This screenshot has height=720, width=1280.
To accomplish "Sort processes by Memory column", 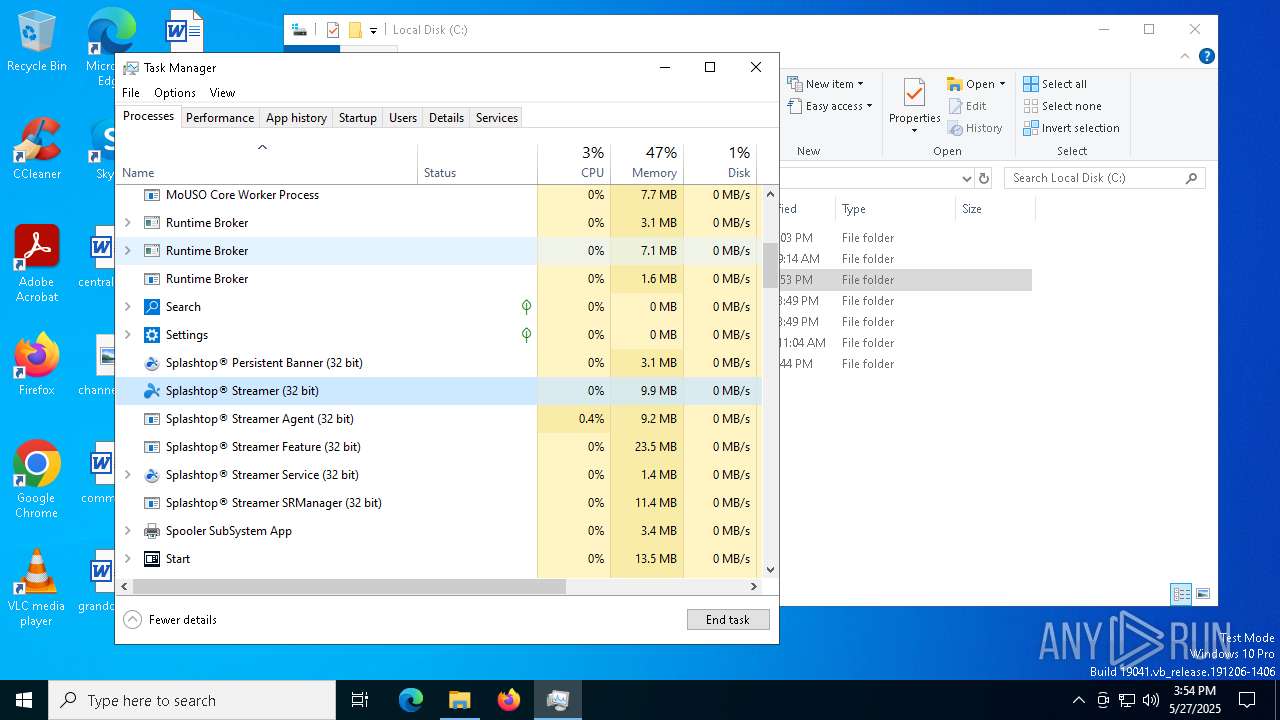I will coord(647,163).
